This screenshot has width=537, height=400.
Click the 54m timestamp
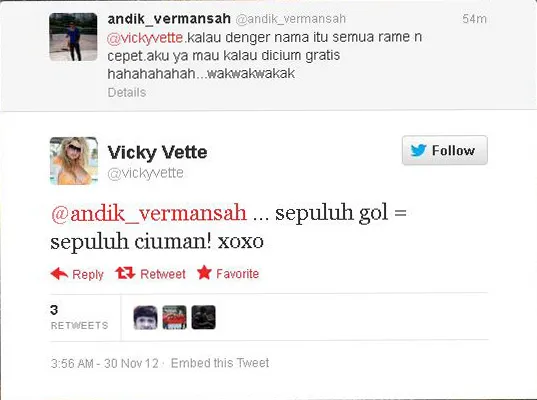(474, 19)
